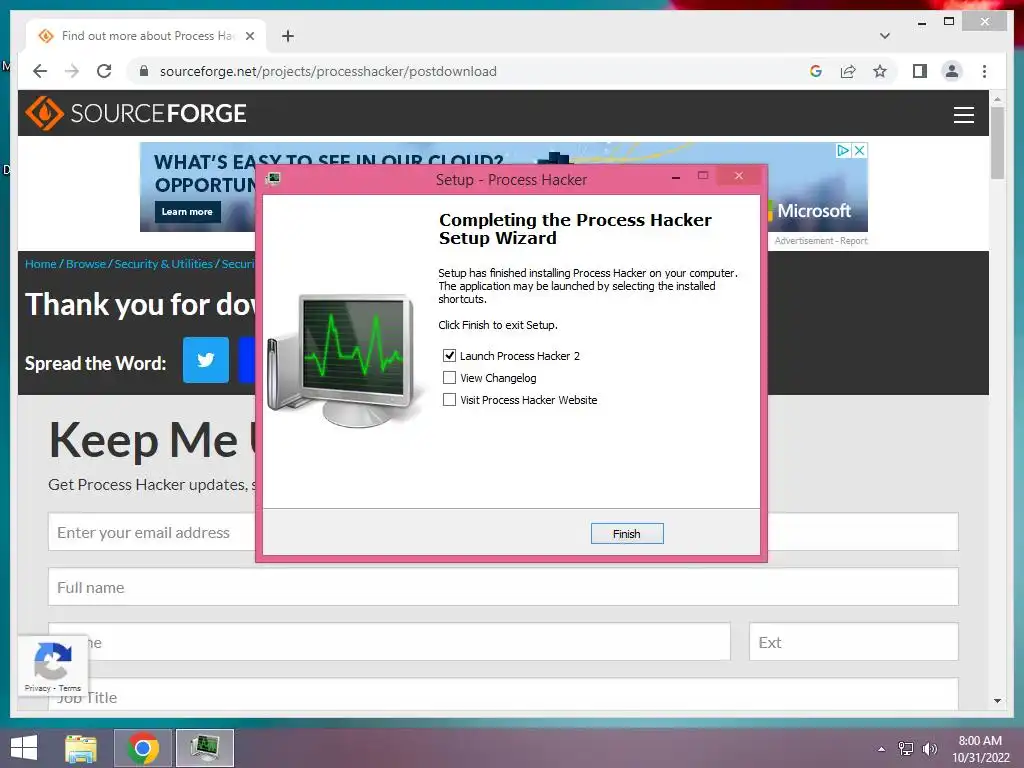
Task: Close the Microsoft ad
Action: click(860, 150)
